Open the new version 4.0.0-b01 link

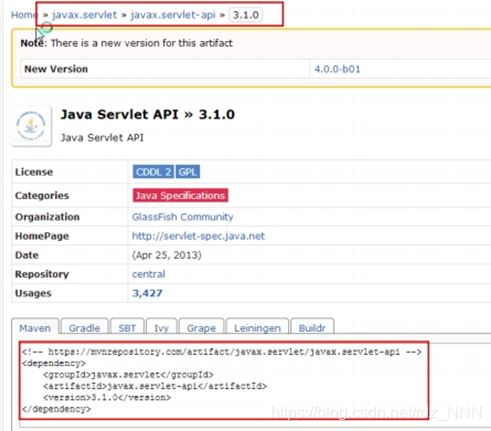[x=337, y=69]
